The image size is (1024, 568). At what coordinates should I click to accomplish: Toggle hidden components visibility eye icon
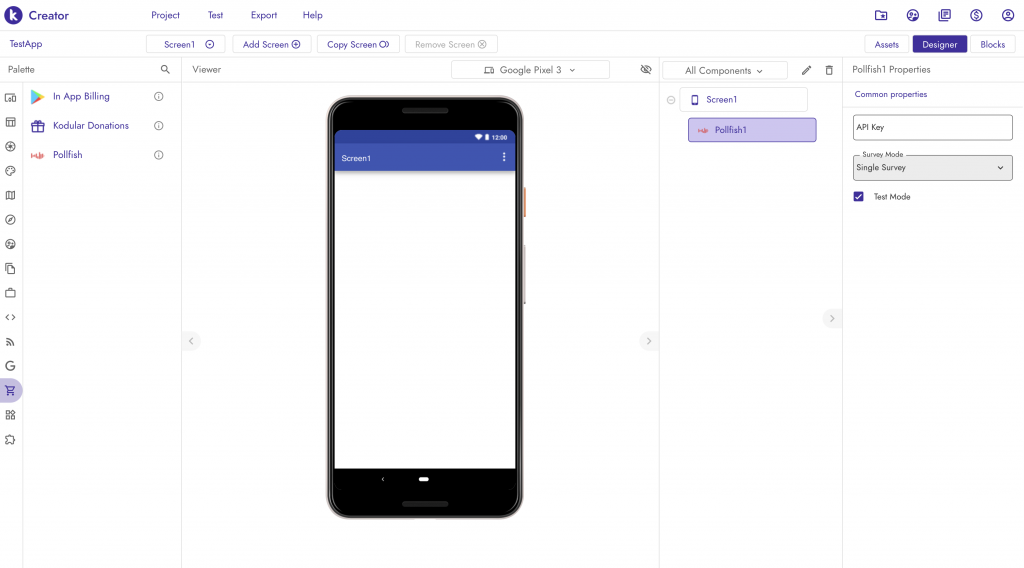click(646, 69)
